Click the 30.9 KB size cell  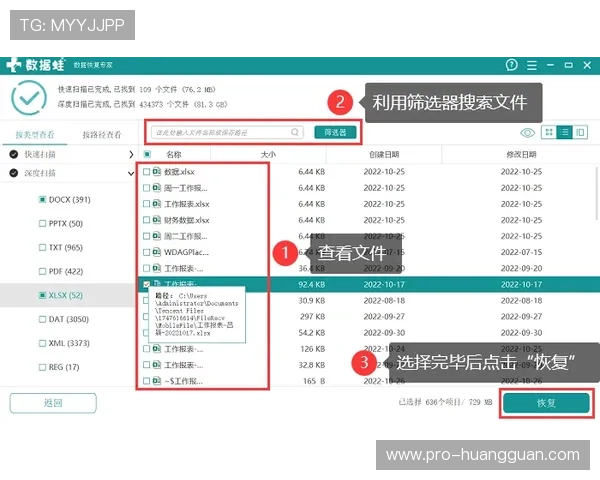coord(311,300)
